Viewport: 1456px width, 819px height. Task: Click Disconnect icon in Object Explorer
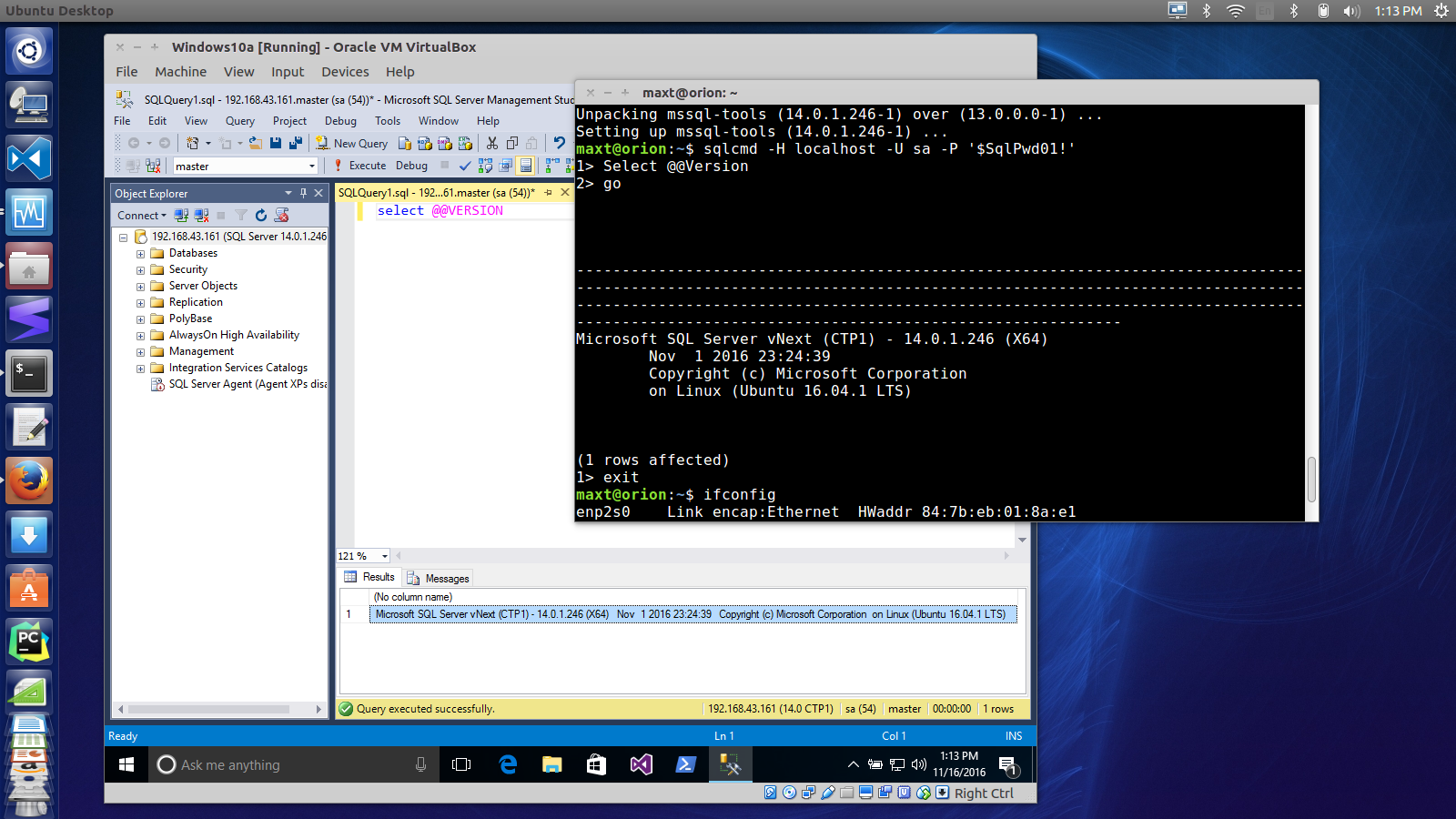[x=201, y=216]
